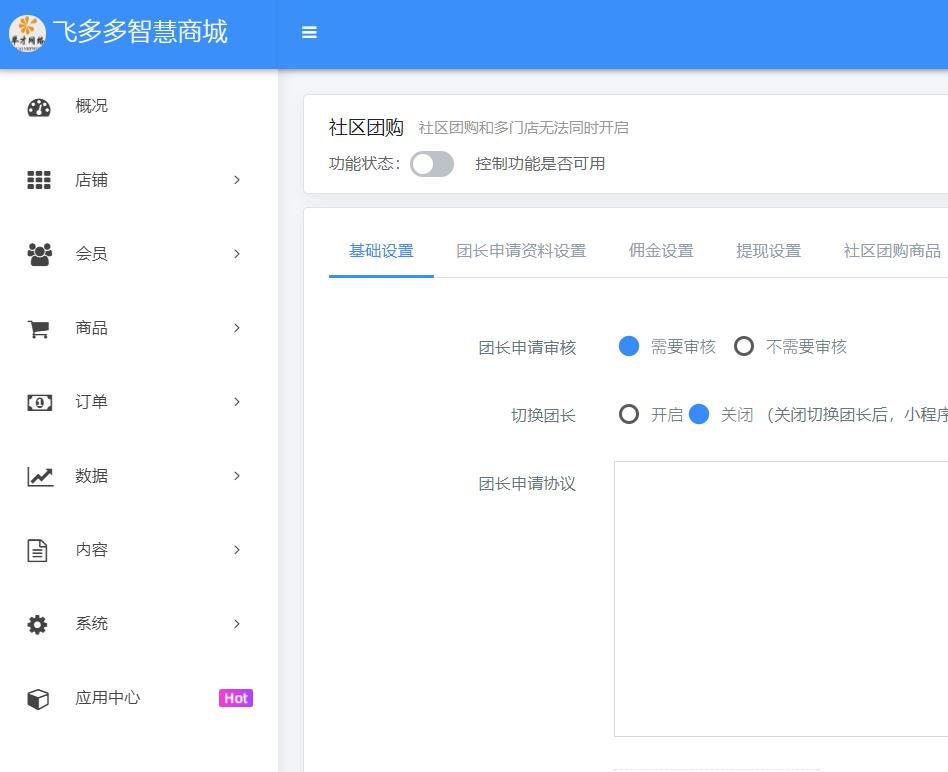Open the 订单 sidebar menu label
Image resolution: width=948 pixels, height=772 pixels.
(91, 402)
